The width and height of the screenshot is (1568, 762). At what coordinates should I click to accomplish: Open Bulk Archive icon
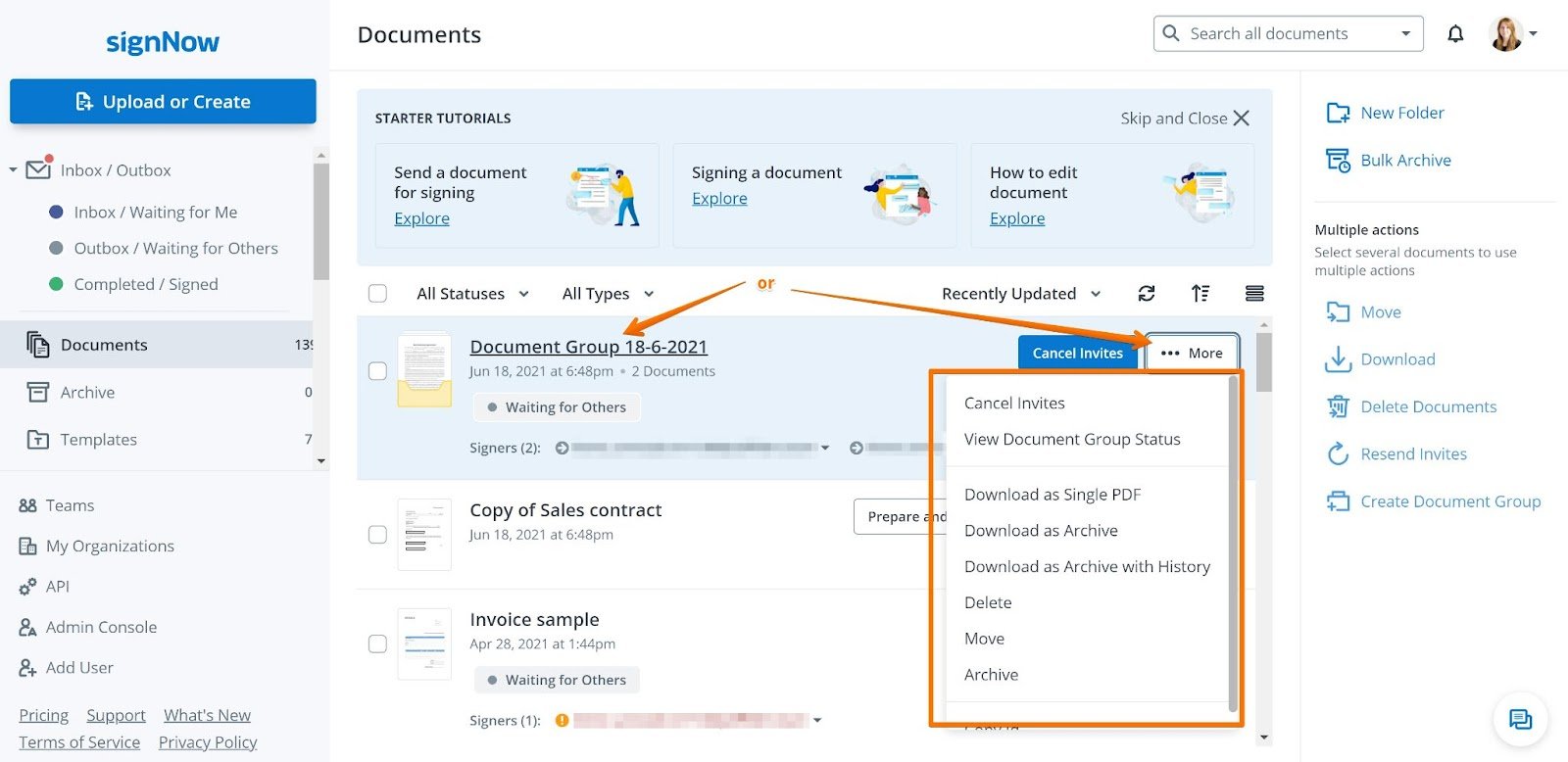click(x=1338, y=160)
